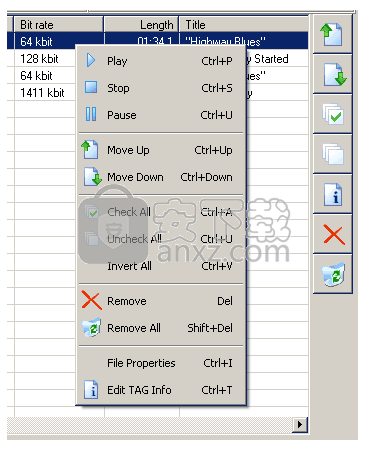Choose Remove in the context menu
Screen dimensions: 373x452
click(x=161, y=301)
